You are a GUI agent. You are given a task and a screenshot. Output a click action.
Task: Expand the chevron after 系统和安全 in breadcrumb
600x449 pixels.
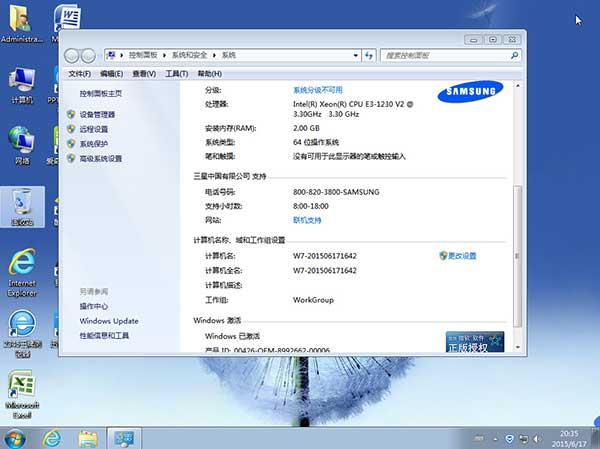(x=215, y=54)
